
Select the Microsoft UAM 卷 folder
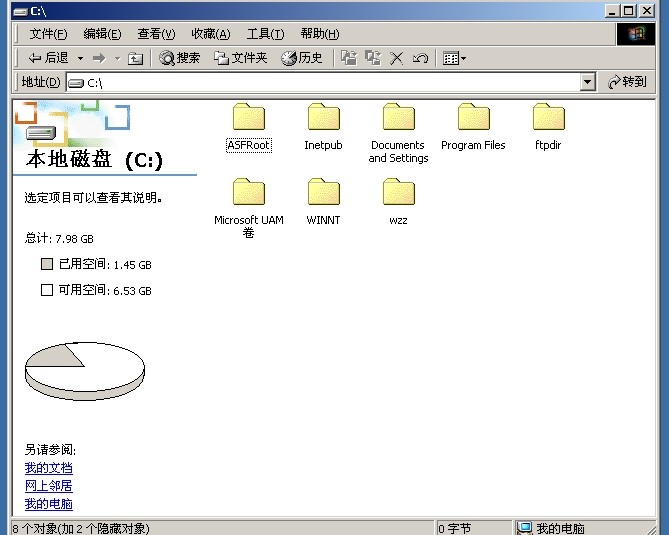pyautogui.click(x=249, y=208)
